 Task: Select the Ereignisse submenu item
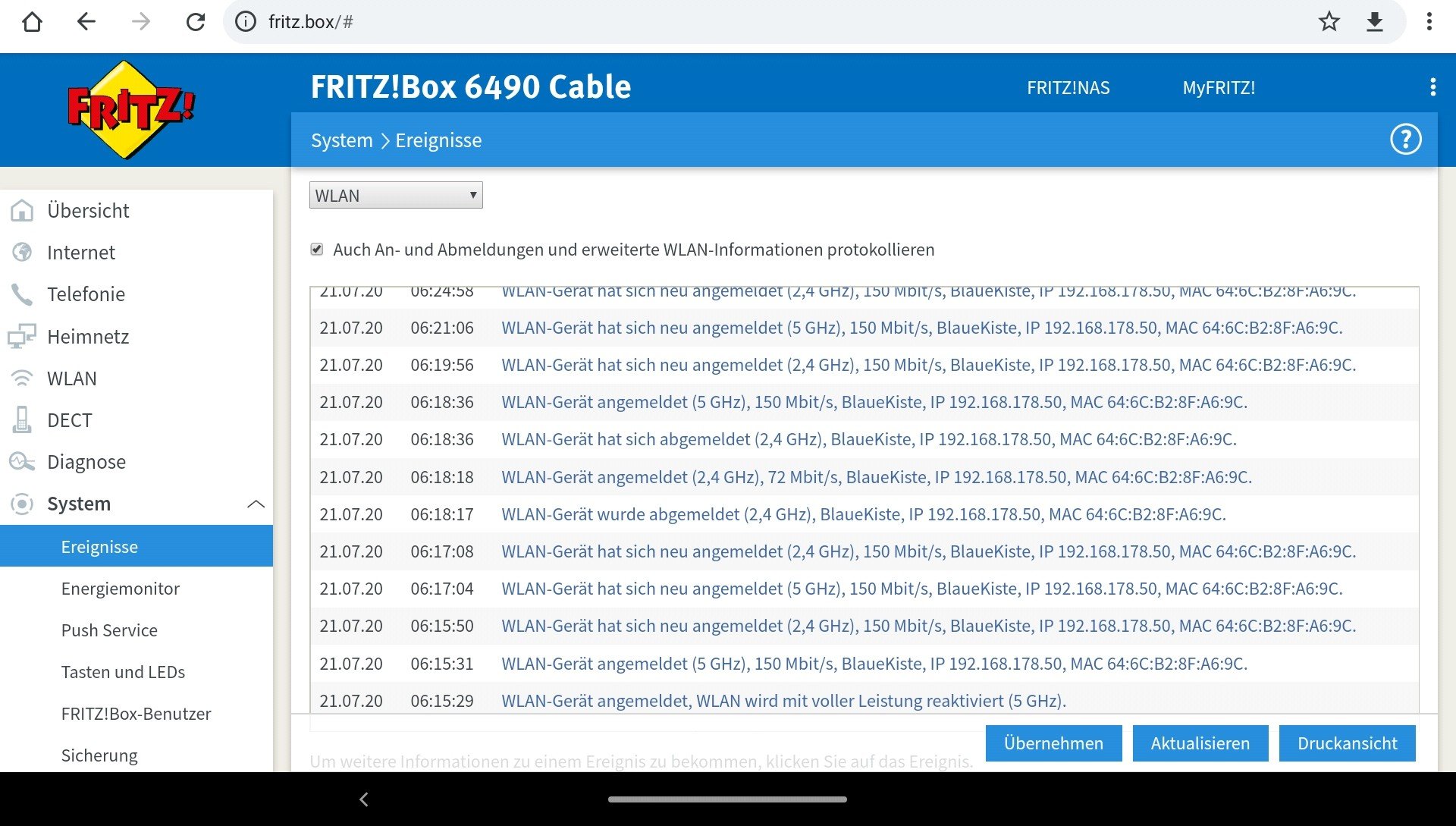click(x=136, y=546)
